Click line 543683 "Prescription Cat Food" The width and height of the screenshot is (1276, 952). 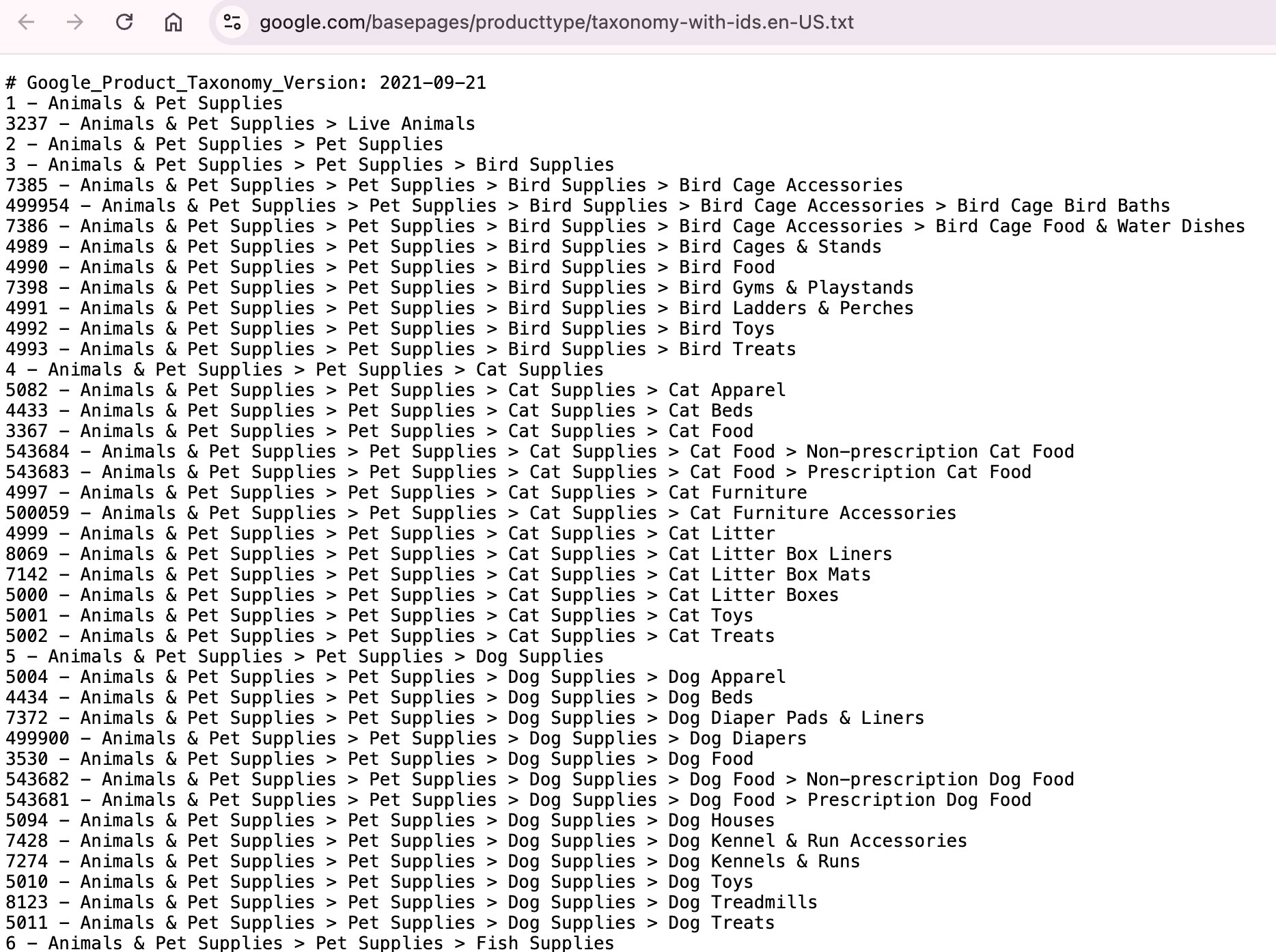coord(518,472)
